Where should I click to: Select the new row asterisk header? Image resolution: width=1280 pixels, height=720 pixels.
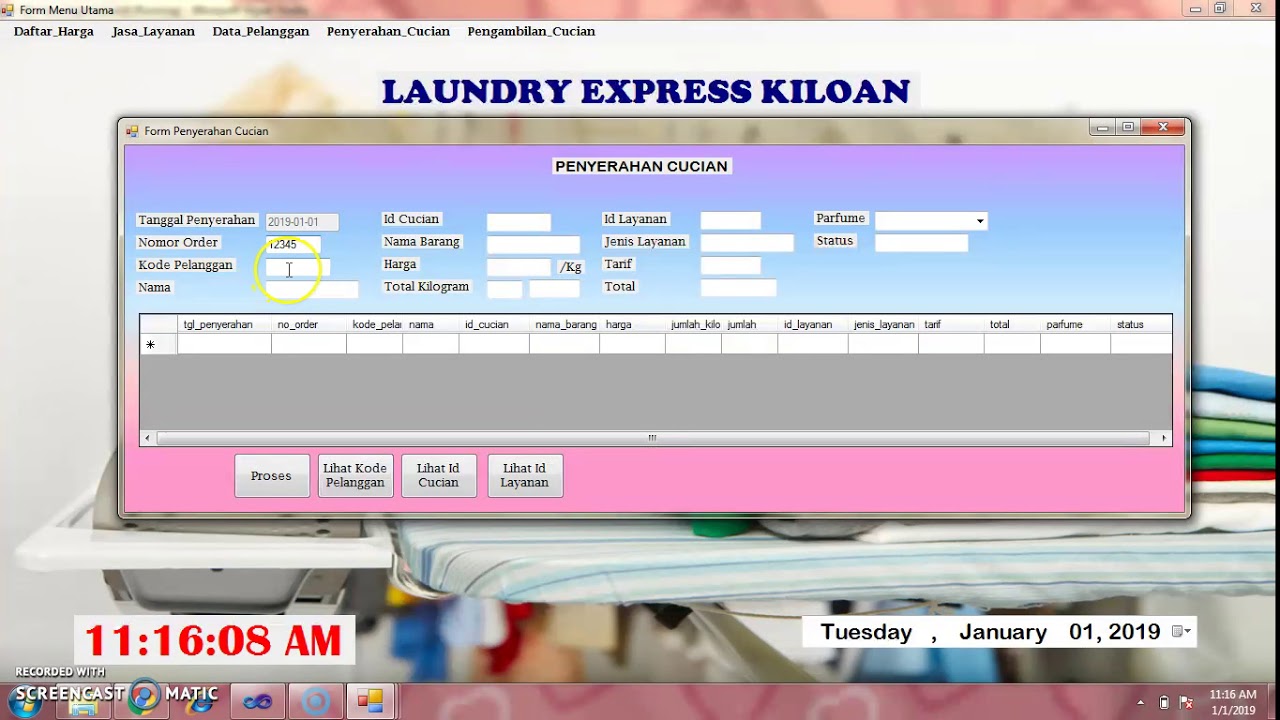(158, 344)
